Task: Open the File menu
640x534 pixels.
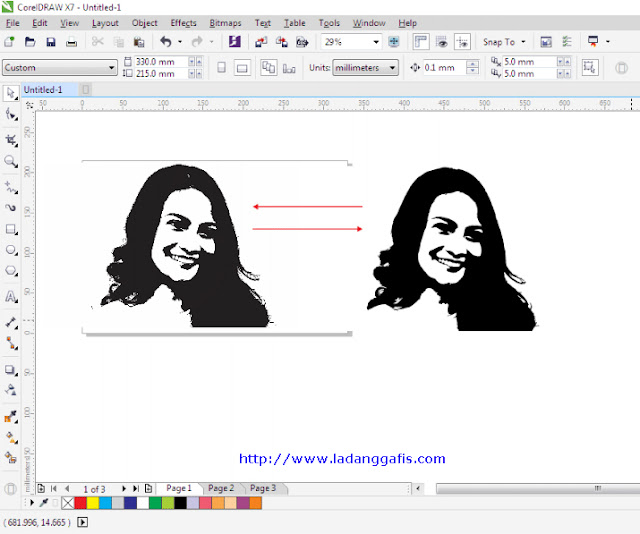Action: point(13,23)
